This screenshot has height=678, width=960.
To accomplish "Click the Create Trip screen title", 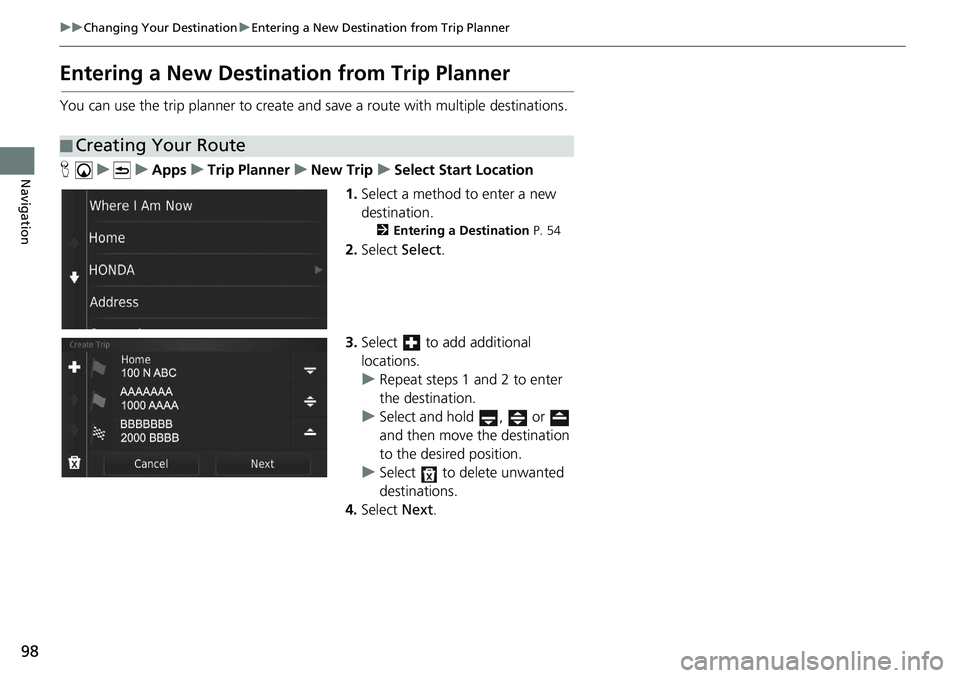I will tap(89, 345).
